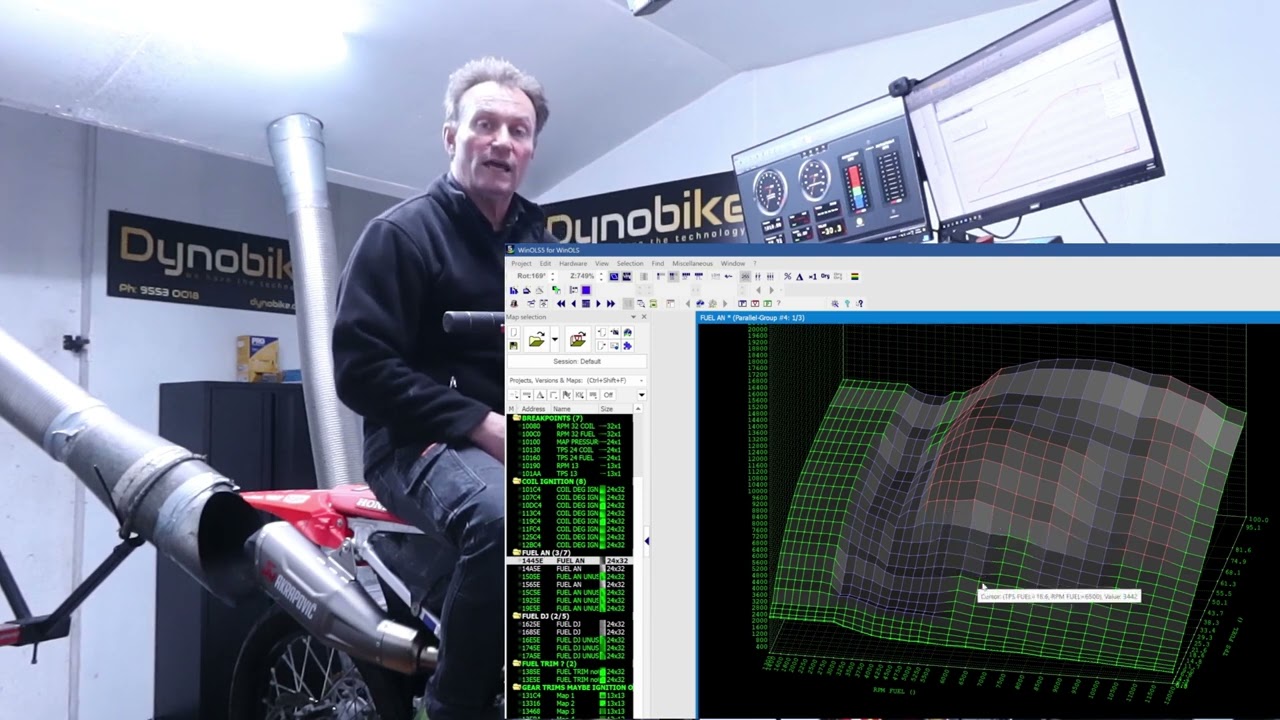Click the delta difference icon
1280x720 pixels.
(x=800, y=276)
